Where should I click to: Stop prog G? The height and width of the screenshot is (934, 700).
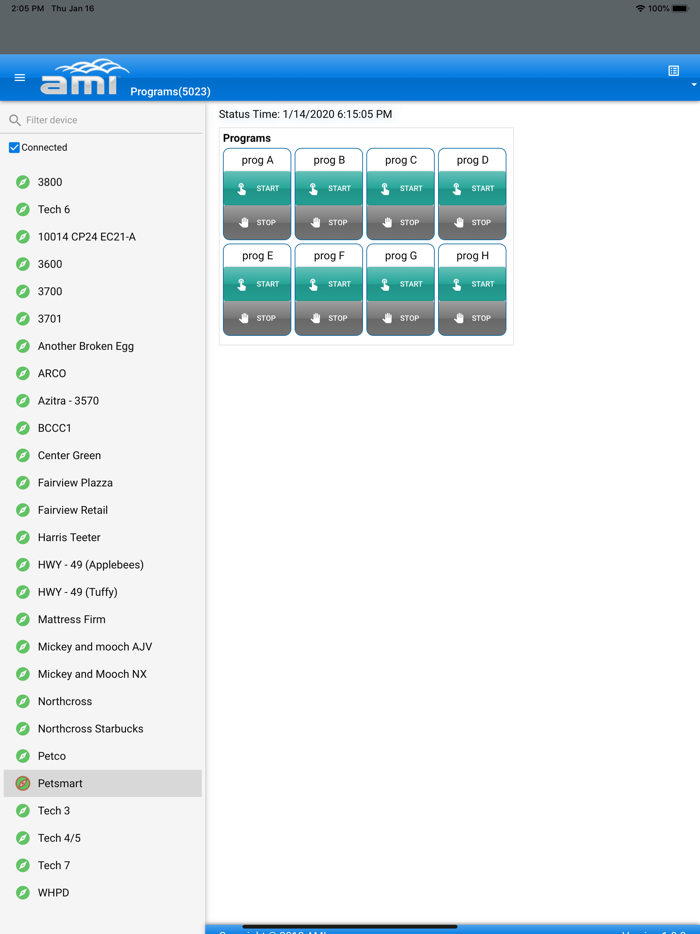400,318
